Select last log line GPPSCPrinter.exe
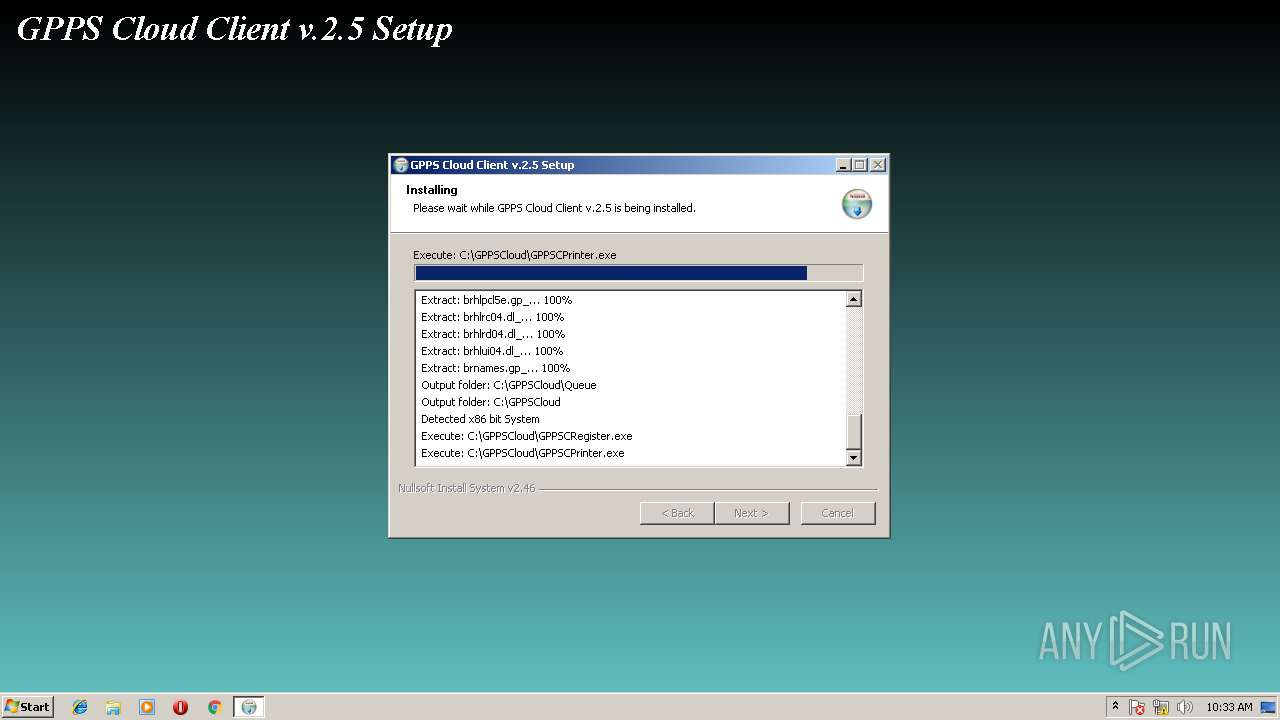 (x=522, y=453)
